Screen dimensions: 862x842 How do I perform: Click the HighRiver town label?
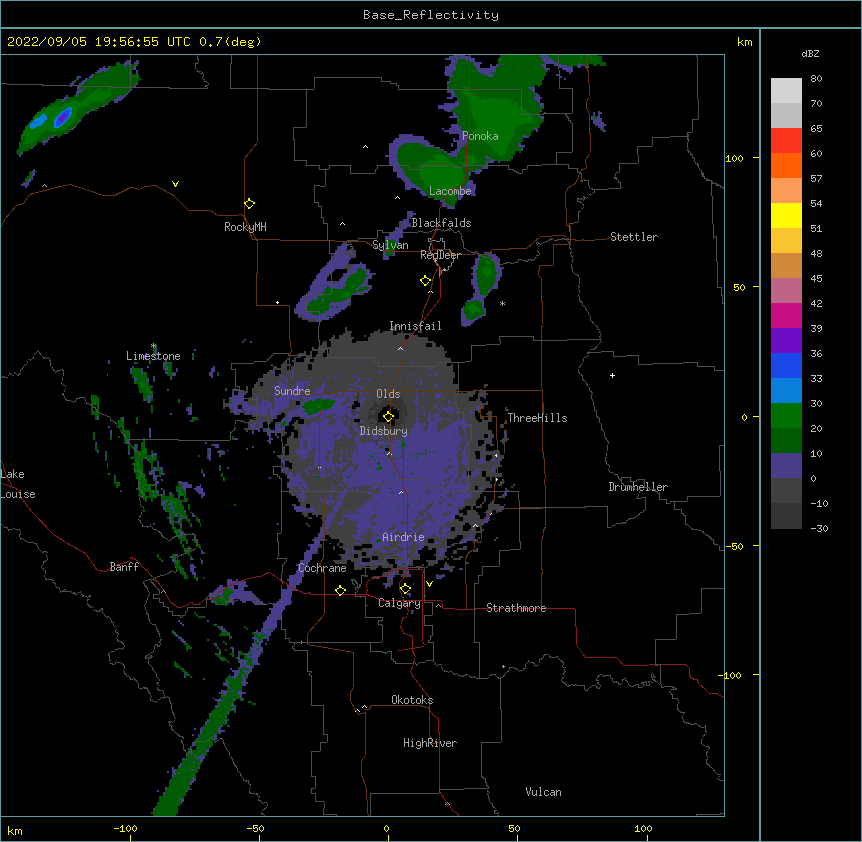pyautogui.click(x=430, y=743)
